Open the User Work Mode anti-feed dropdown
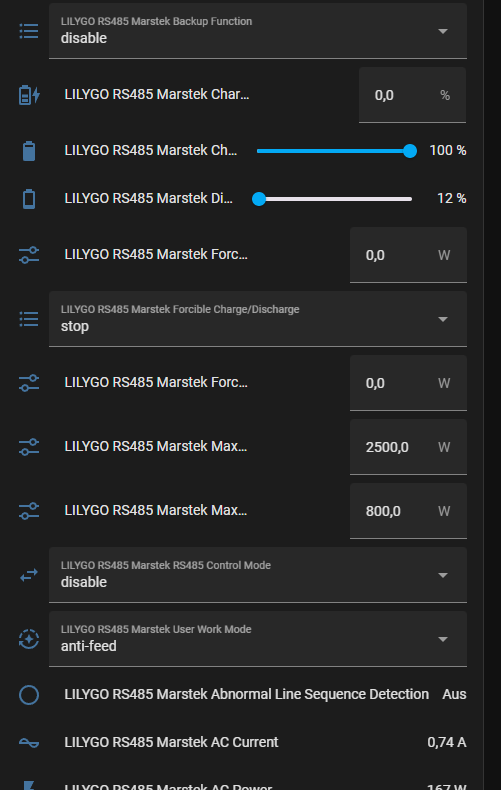 (258, 639)
